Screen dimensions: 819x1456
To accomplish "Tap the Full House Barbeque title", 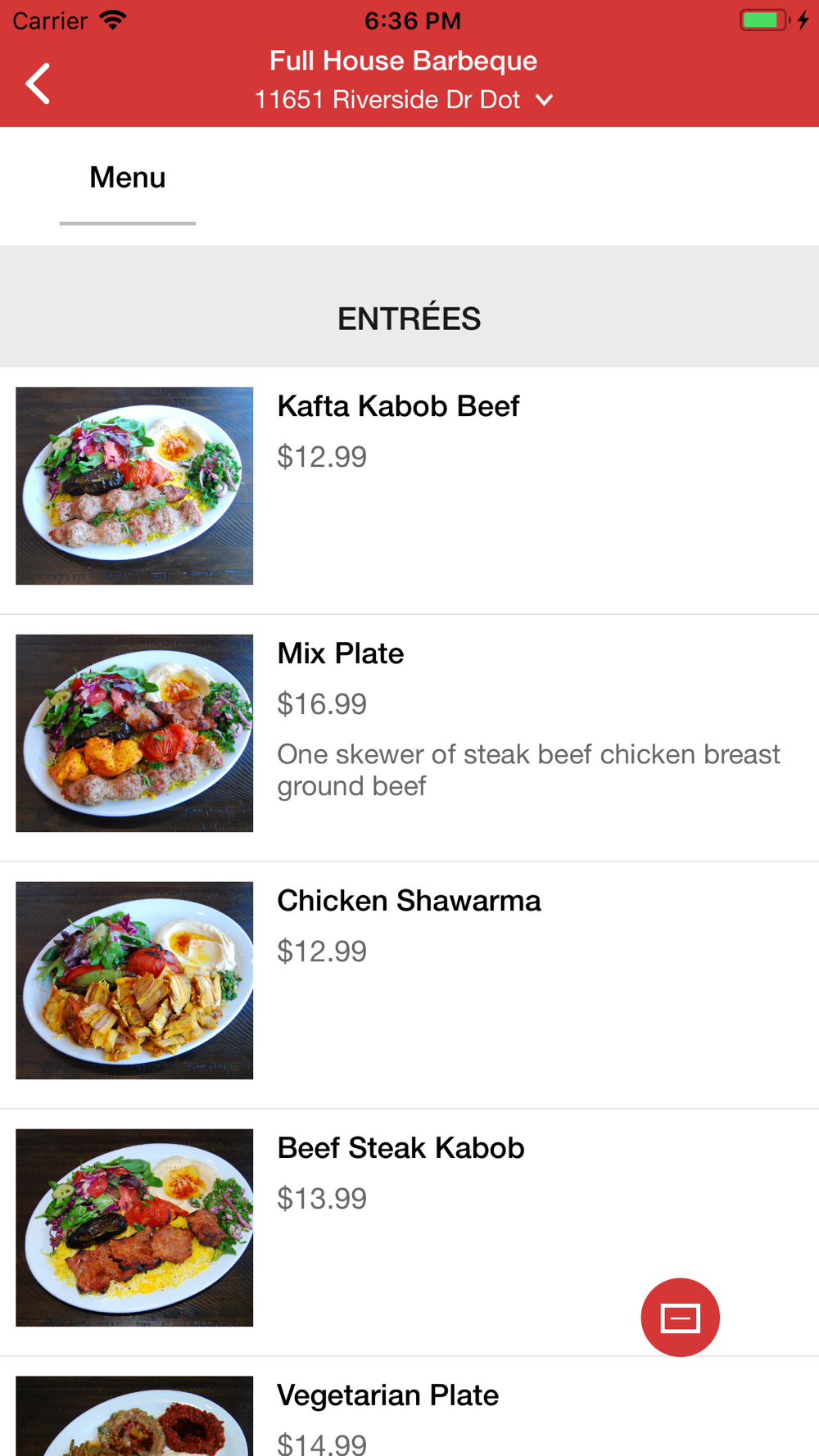I will tap(403, 61).
